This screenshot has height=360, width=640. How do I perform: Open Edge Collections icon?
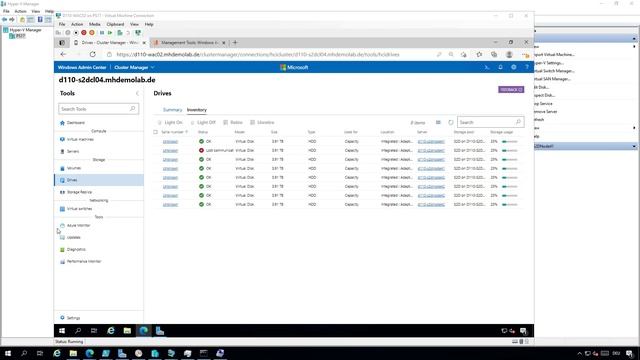coord(494,54)
